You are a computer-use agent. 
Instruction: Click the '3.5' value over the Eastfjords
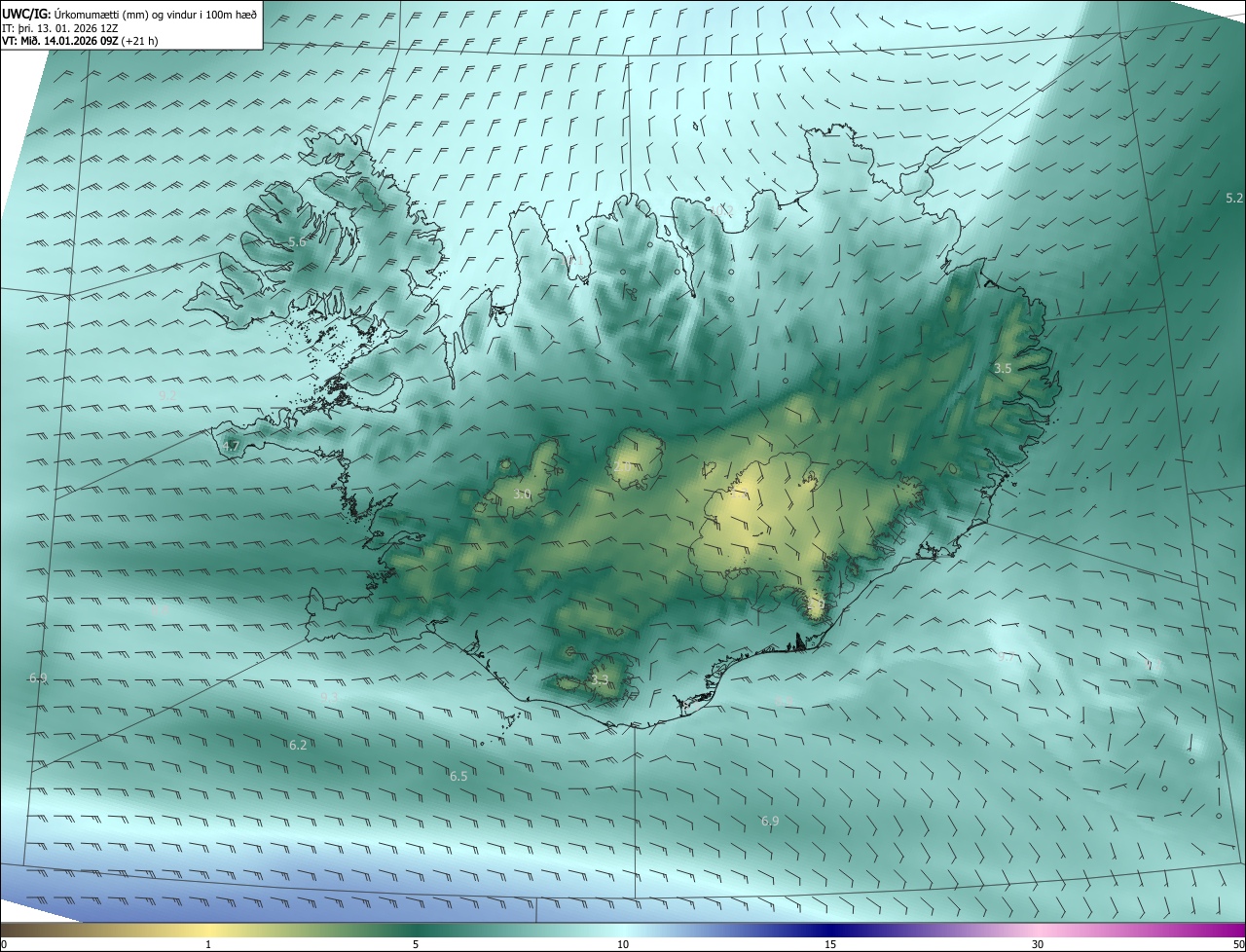pos(1003,368)
